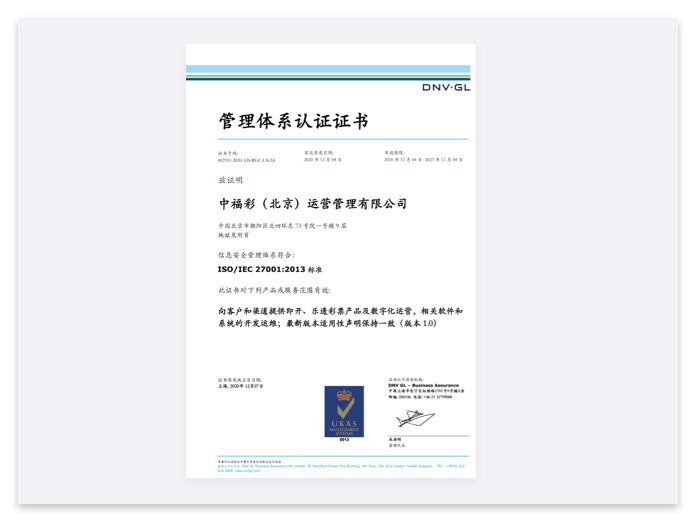The image size is (696, 522).
Task: Click the scope line starting 向客户和渠道提供即开
Action: click(x=340, y=311)
